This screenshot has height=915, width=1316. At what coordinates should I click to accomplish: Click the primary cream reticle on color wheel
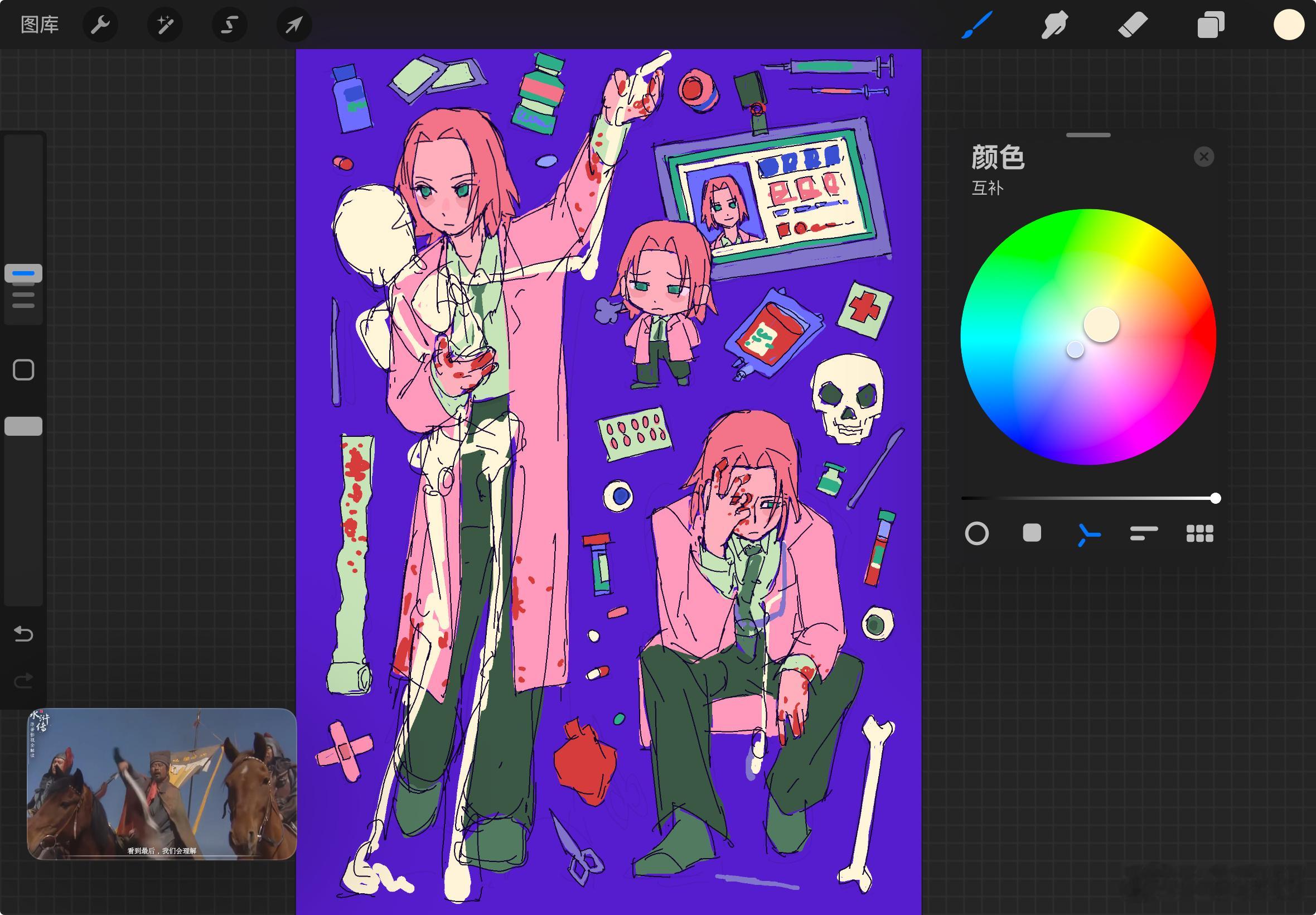tap(1101, 325)
